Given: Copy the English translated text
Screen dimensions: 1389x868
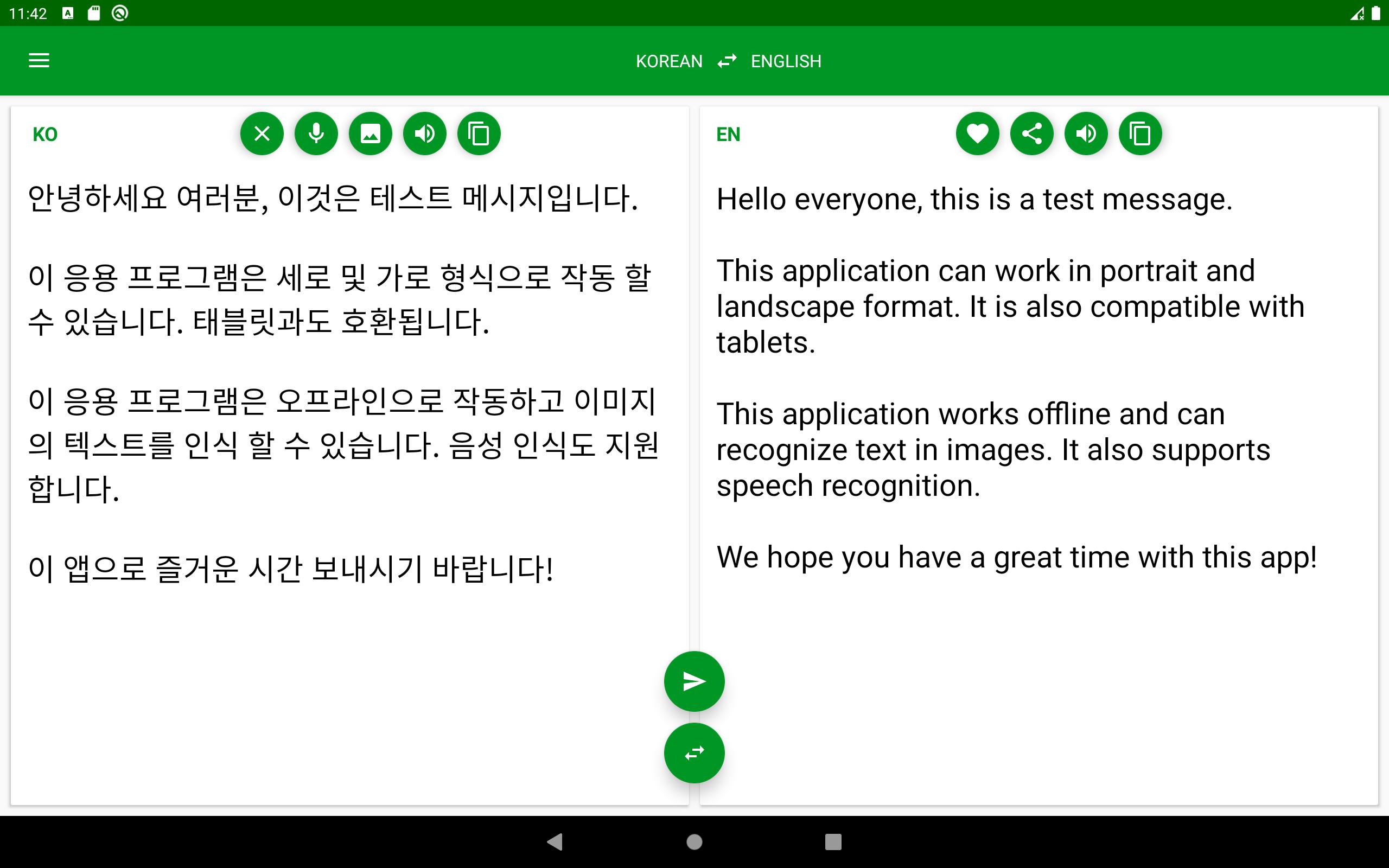Looking at the screenshot, I should coord(1140,134).
